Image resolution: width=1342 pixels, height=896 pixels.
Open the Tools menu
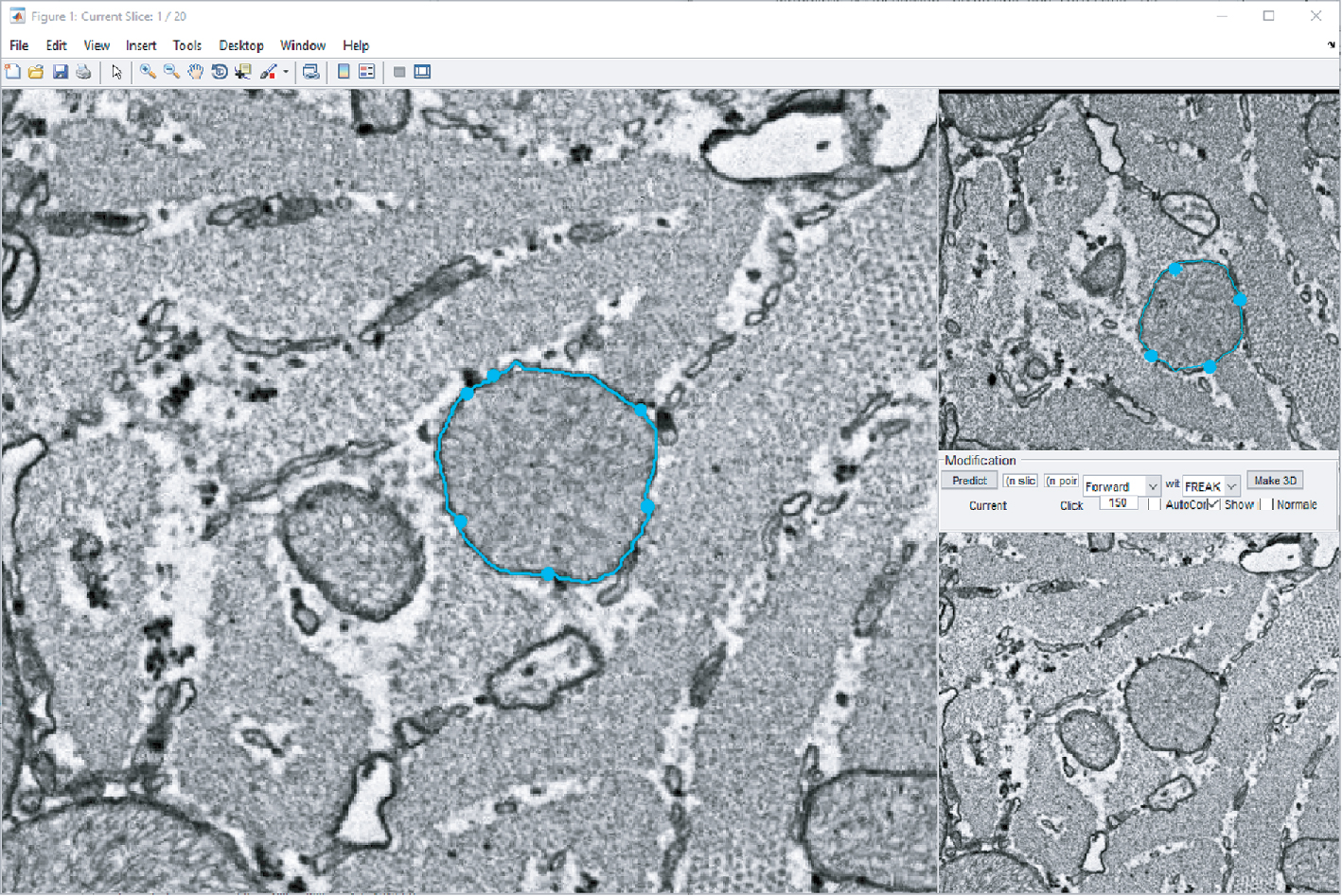(x=186, y=45)
